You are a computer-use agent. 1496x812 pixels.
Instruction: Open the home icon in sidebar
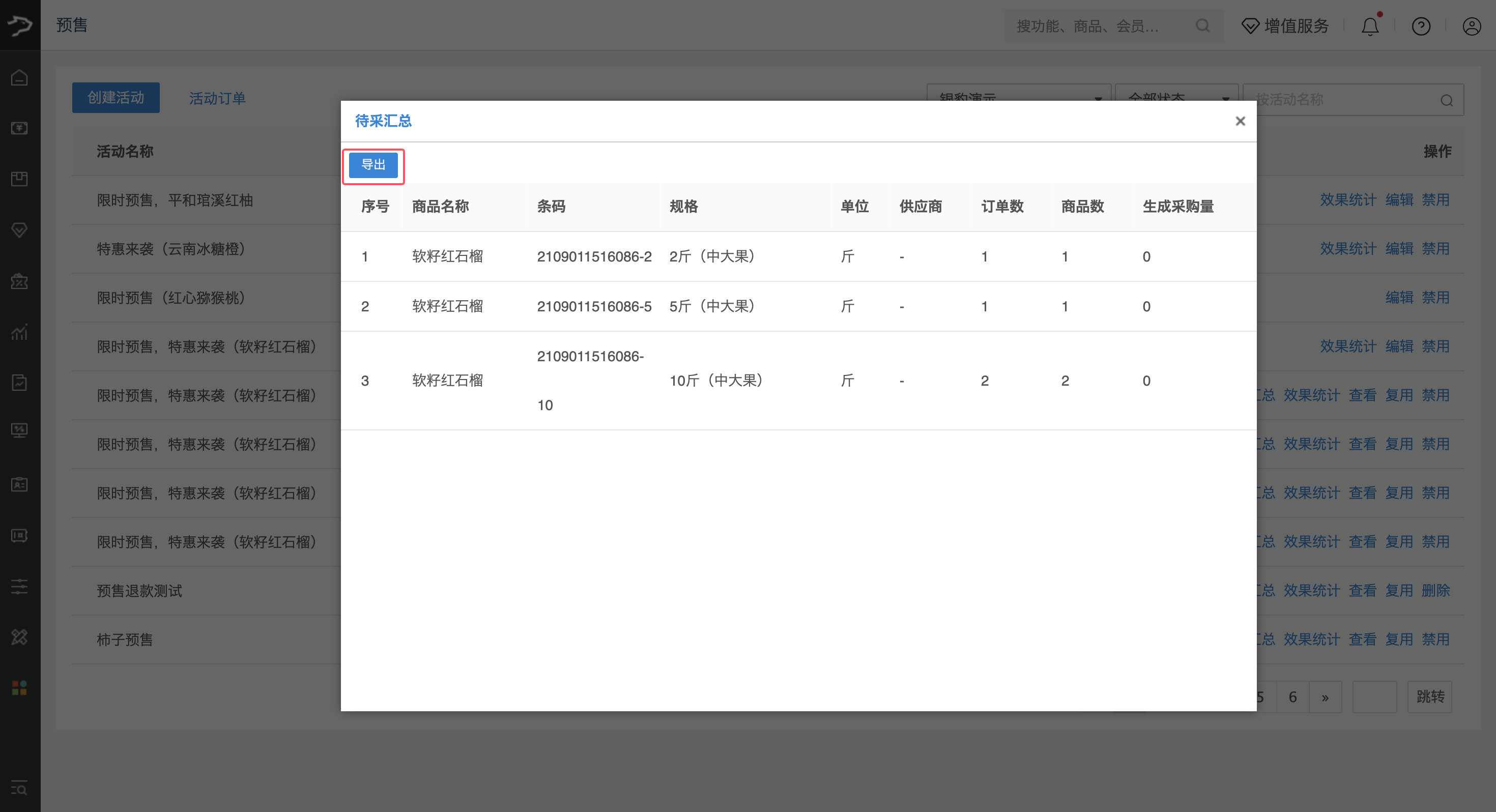click(x=20, y=77)
